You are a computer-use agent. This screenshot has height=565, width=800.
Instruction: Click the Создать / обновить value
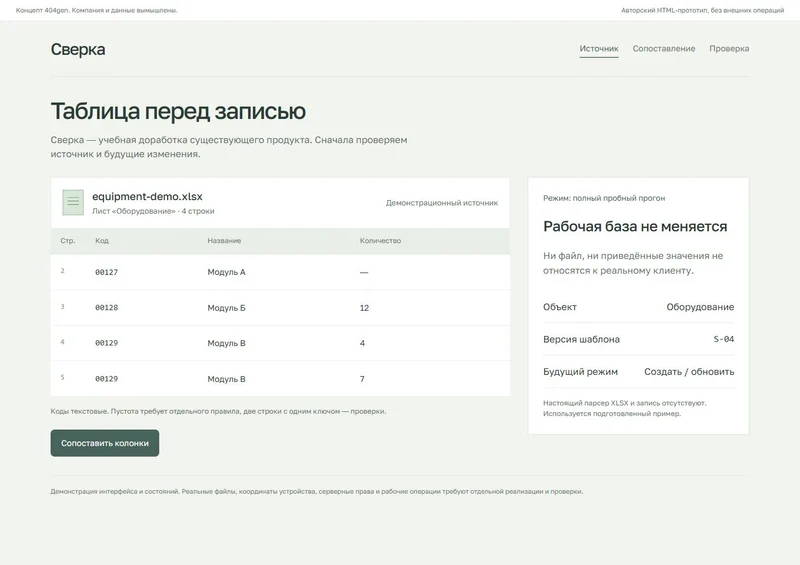[689, 372]
